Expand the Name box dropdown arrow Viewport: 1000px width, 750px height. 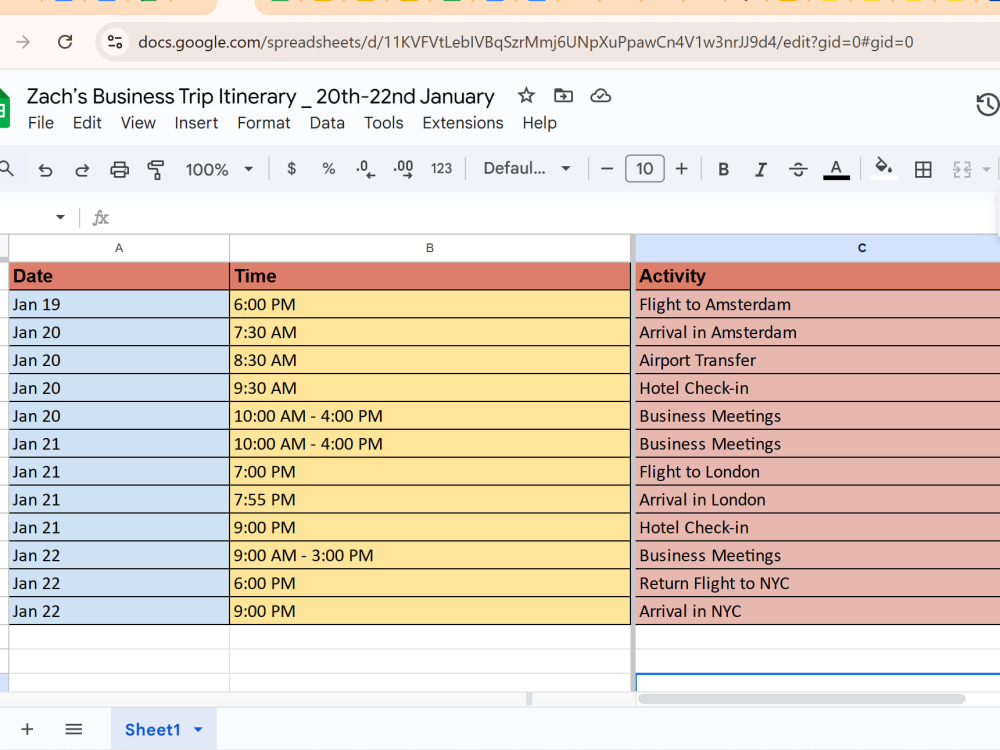[60, 217]
